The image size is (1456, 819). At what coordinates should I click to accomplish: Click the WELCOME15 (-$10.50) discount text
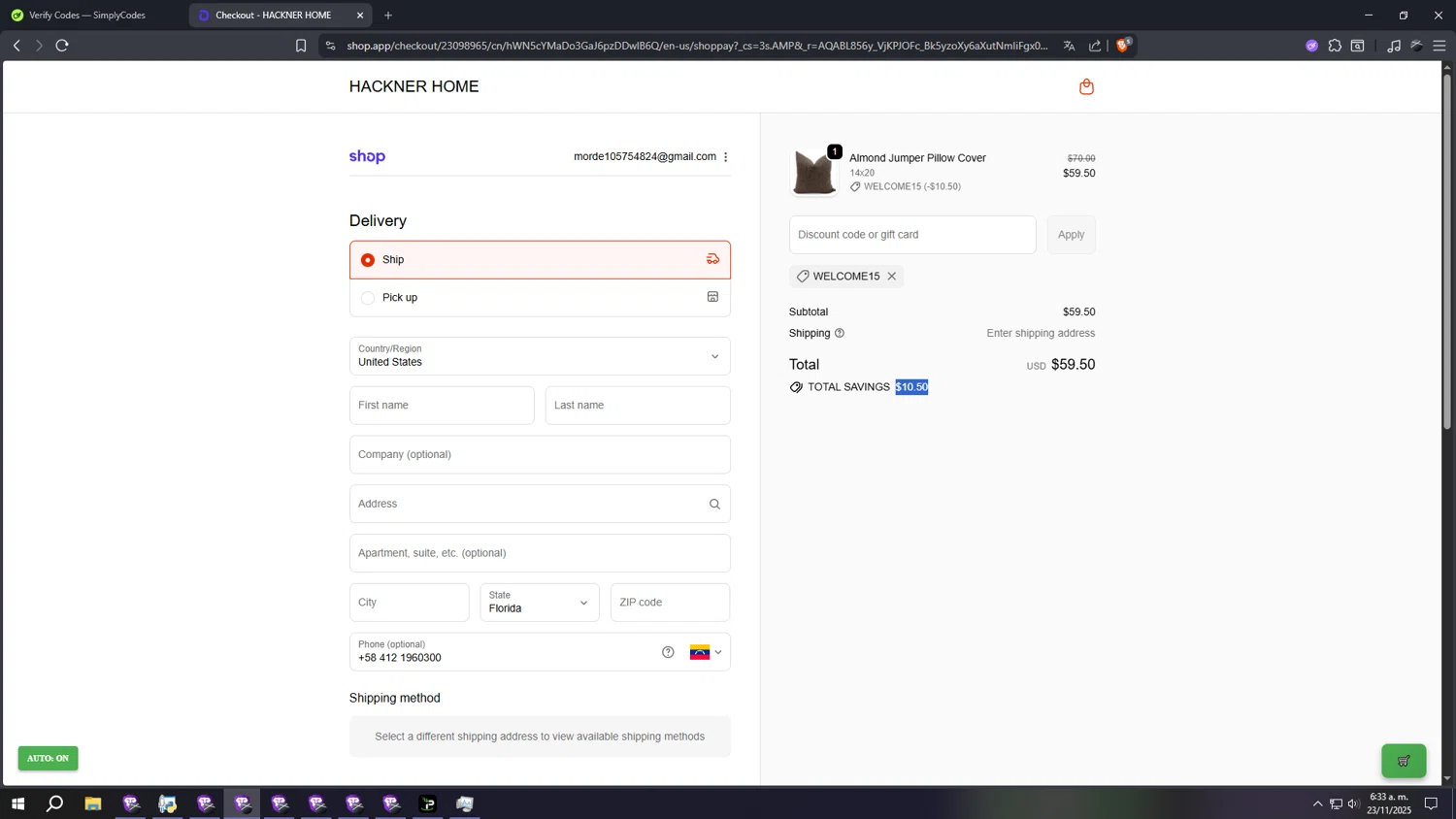pos(911,186)
